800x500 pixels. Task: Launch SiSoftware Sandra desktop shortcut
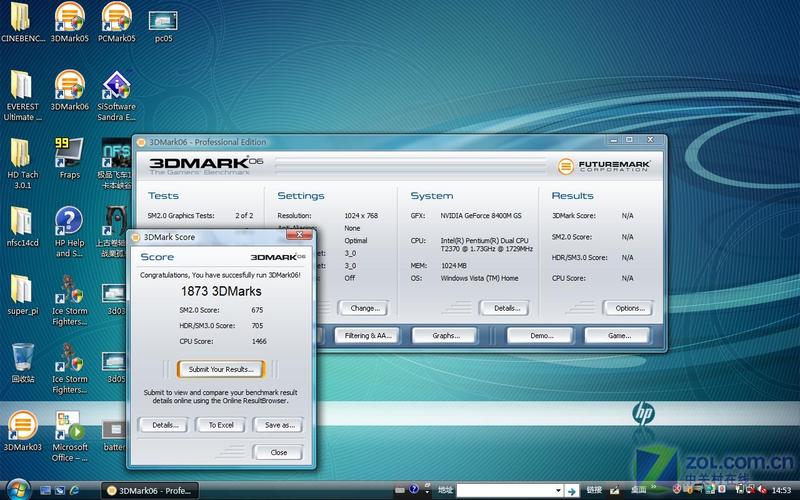coord(116,96)
